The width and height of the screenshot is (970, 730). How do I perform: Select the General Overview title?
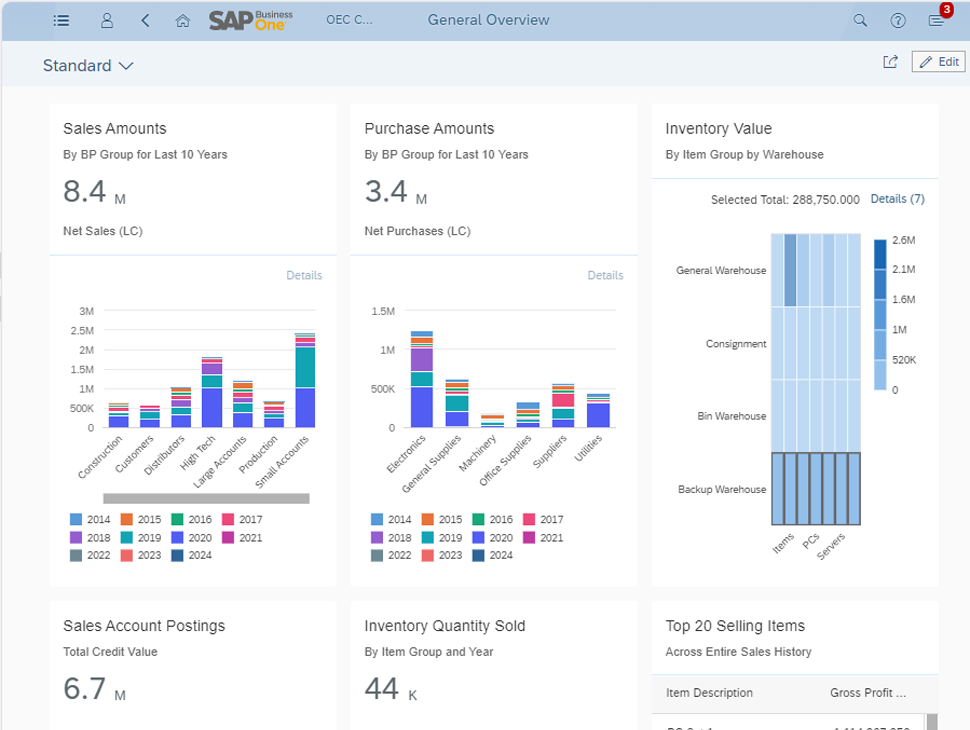pos(488,20)
